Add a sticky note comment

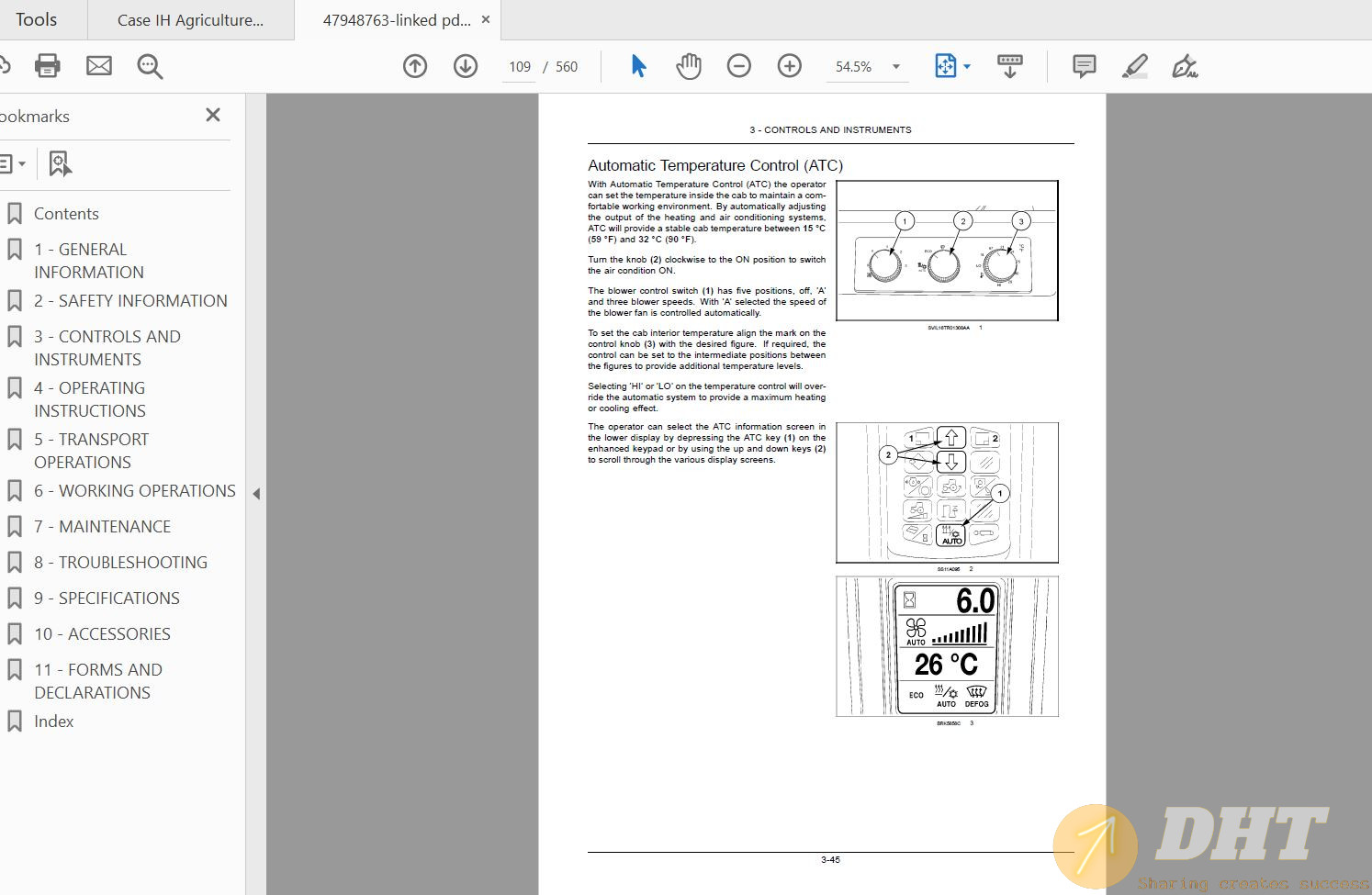1084,66
